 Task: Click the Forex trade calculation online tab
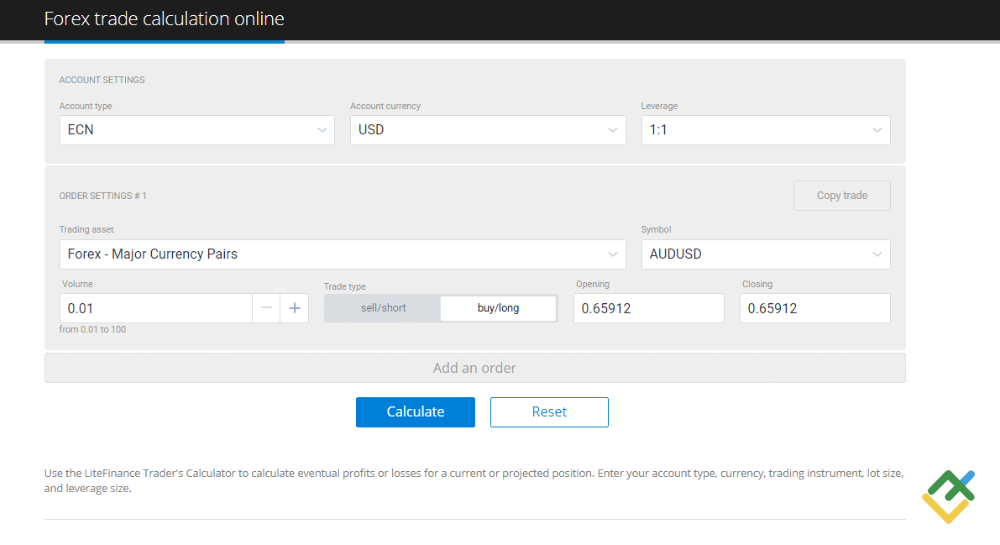[x=164, y=19]
